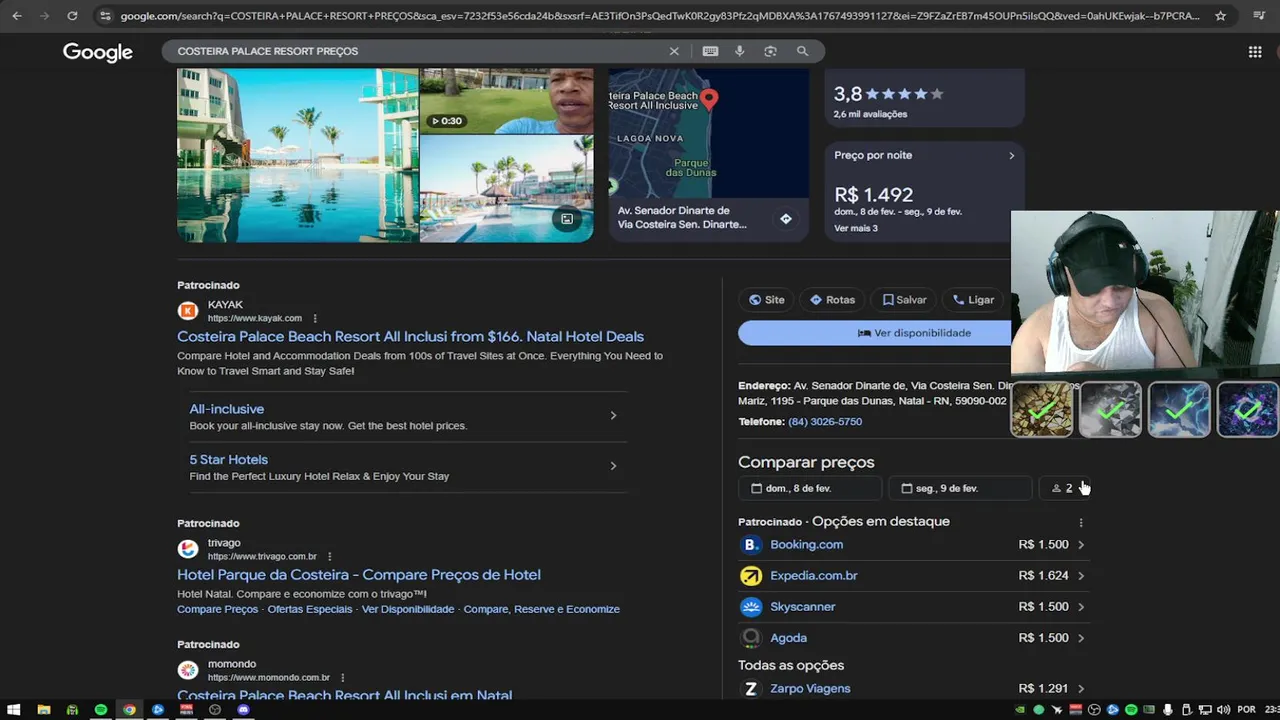Click the Compare Preços trivago sitelink
The height and width of the screenshot is (720, 1280).
click(217, 609)
